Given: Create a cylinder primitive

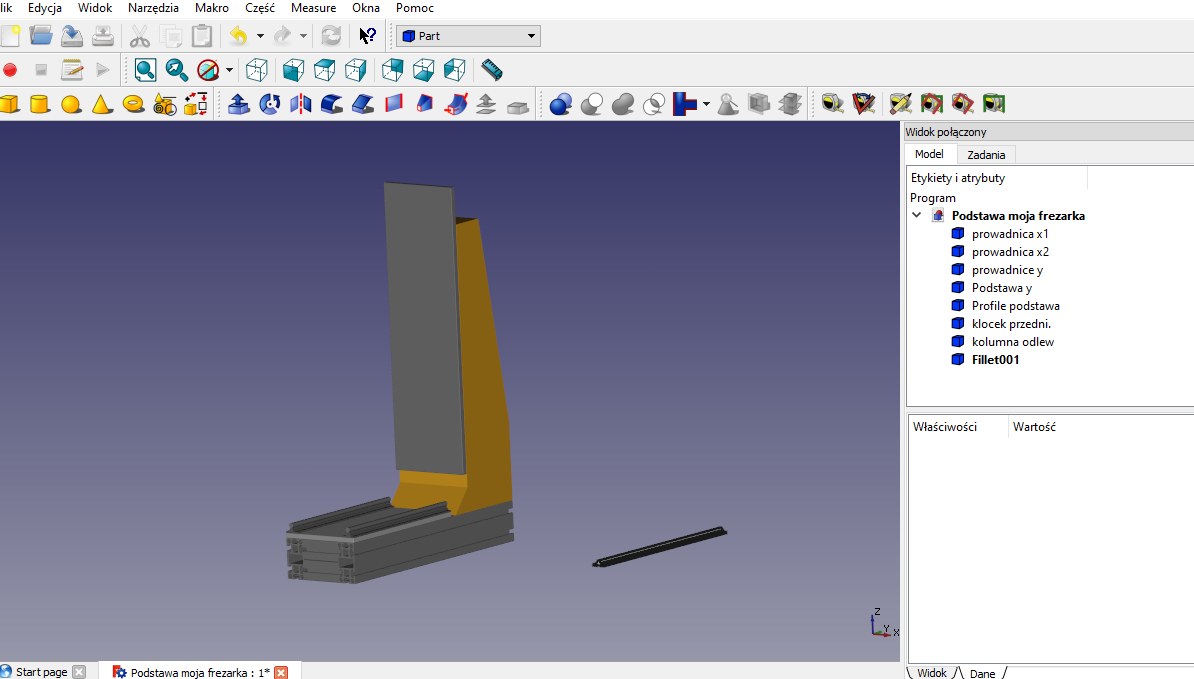Looking at the screenshot, I should pyautogui.click(x=40, y=104).
